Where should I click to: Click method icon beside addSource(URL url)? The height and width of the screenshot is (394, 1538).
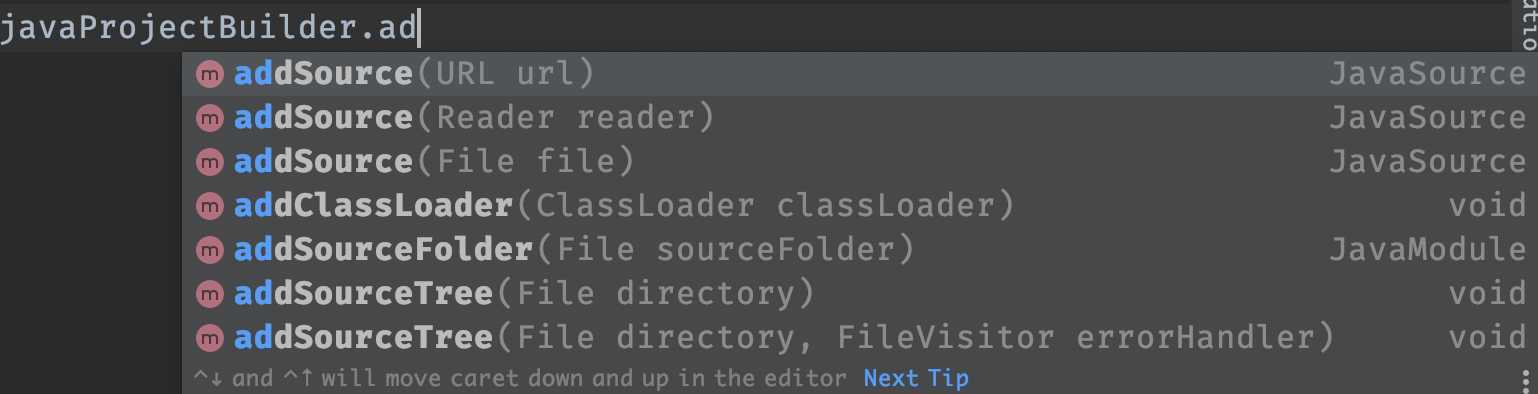point(209,74)
